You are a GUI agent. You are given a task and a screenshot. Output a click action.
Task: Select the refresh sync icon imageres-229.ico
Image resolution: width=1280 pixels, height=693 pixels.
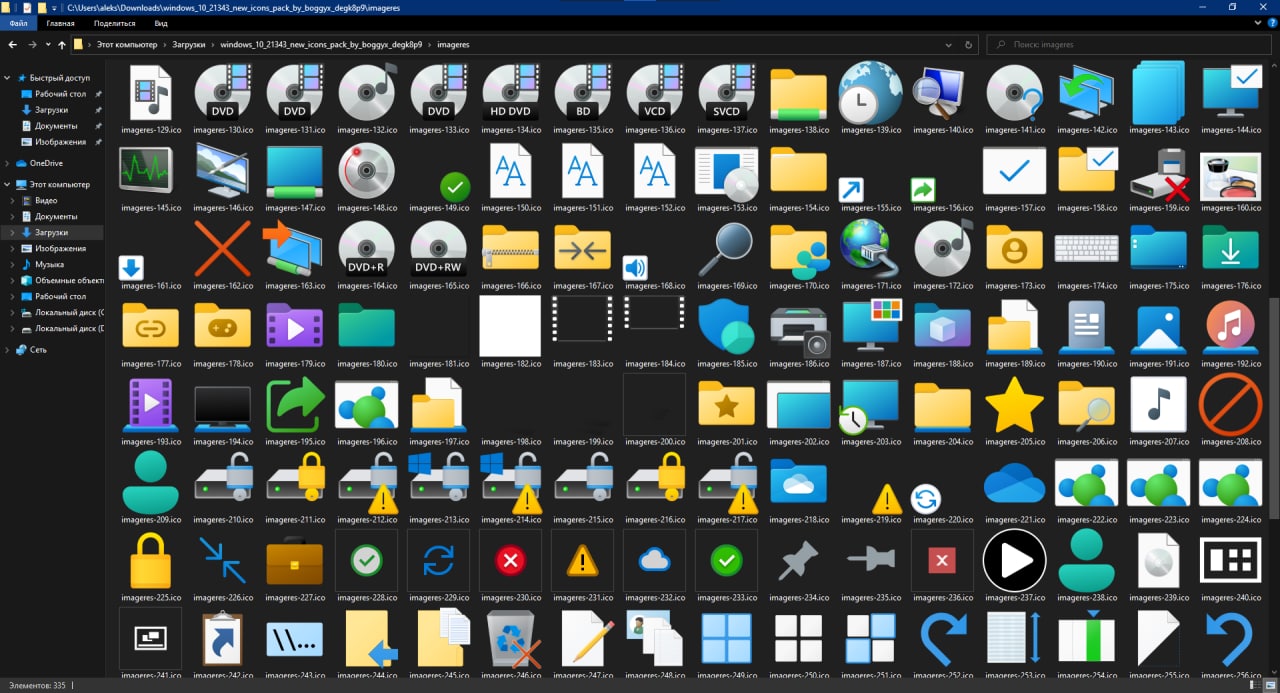click(439, 561)
